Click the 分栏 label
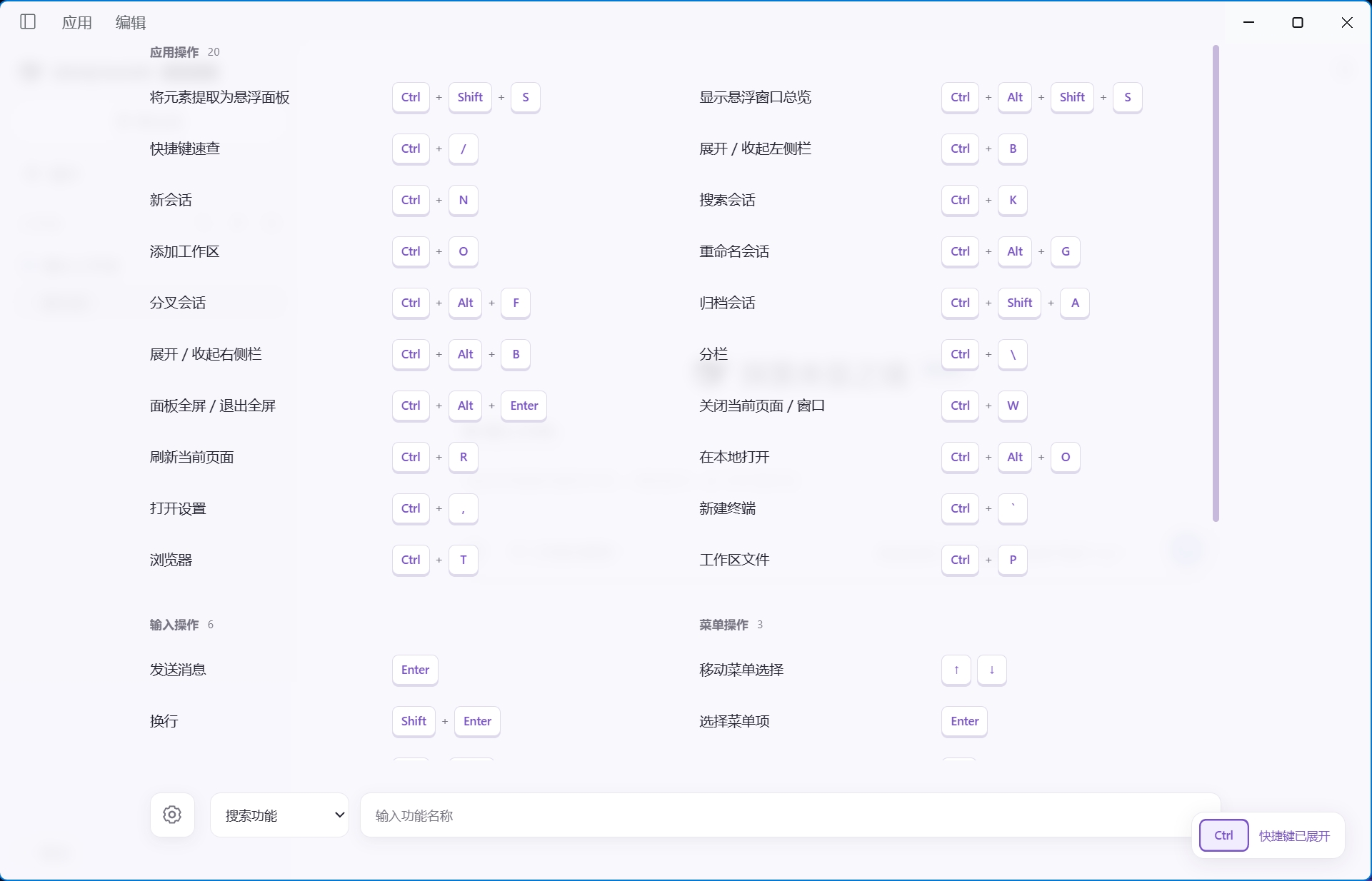This screenshot has width=1372, height=881. coord(713,354)
